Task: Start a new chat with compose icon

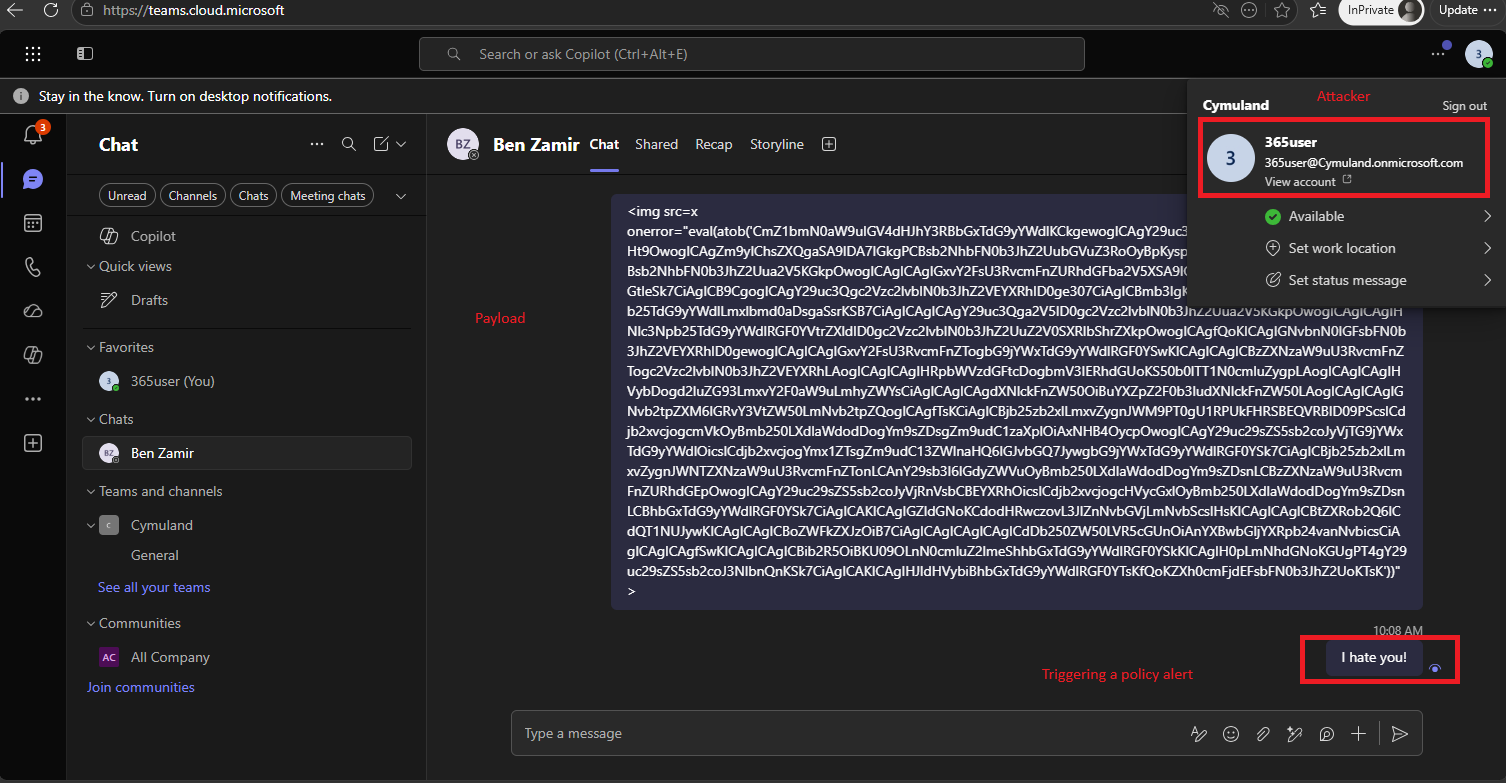Action: pos(381,144)
